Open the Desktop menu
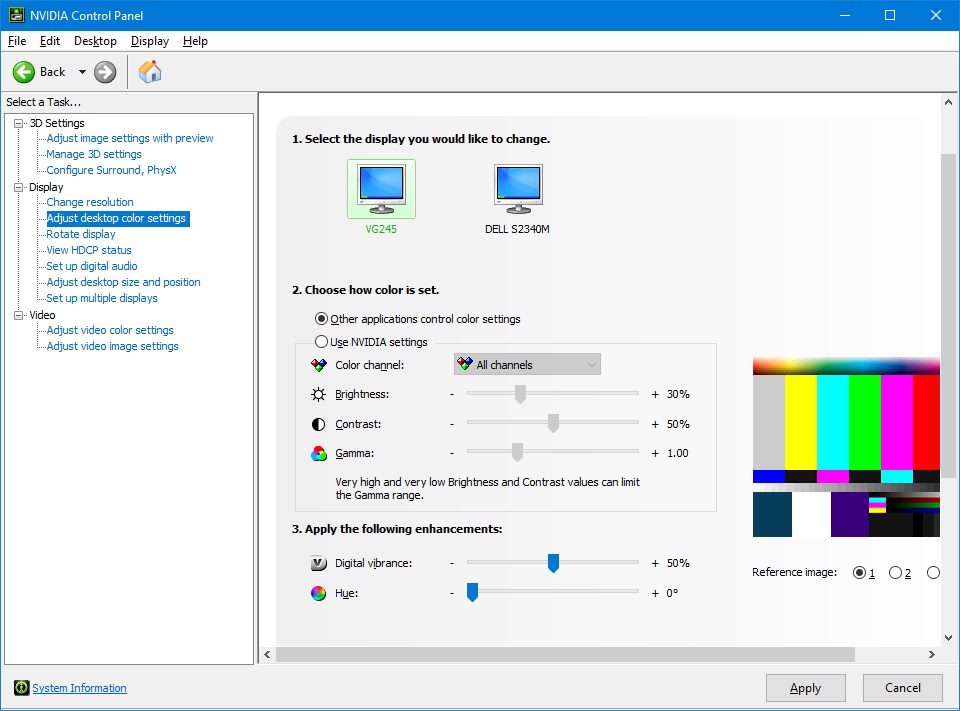The image size is (960, 711). click(95, 41)
